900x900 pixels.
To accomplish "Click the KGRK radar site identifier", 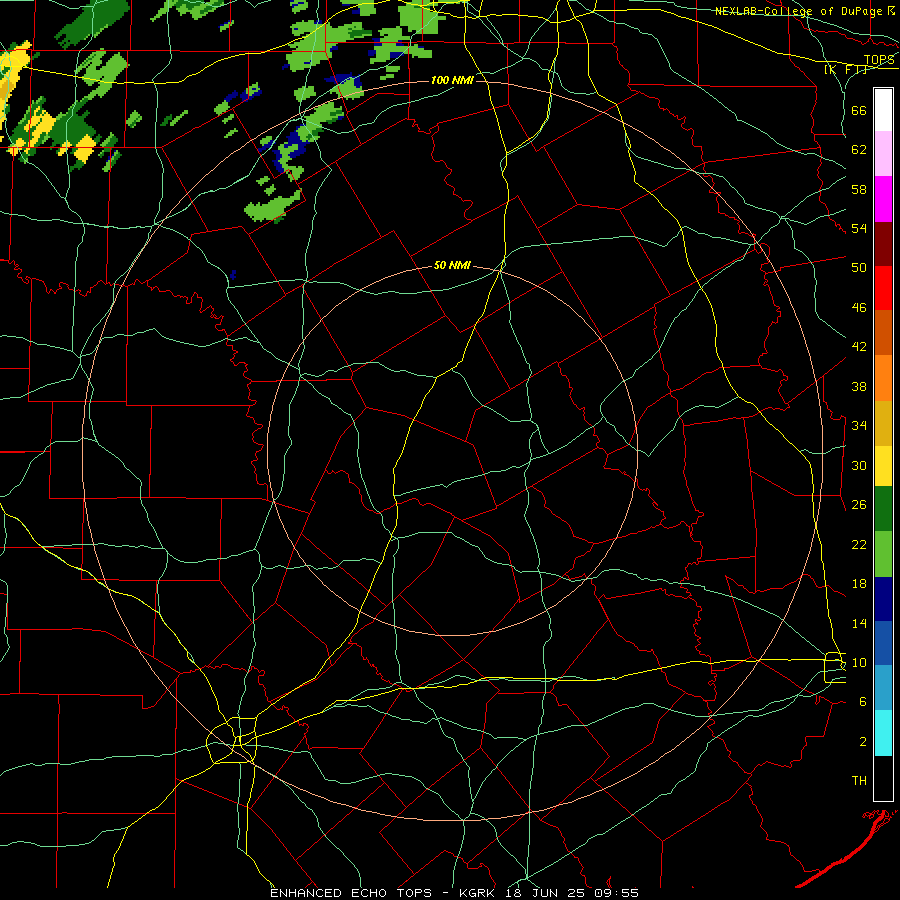I will pyautogui.click(x=479, y=893).
